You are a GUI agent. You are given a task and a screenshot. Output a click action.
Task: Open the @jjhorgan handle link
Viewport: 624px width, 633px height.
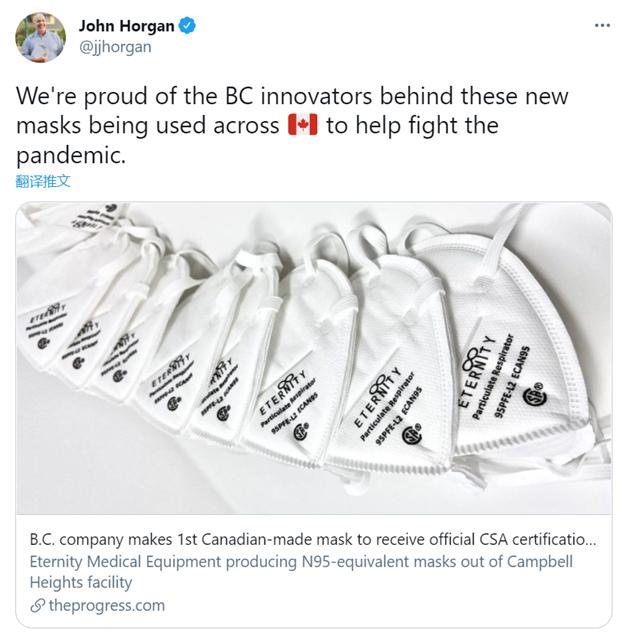(x=115, y=47)
